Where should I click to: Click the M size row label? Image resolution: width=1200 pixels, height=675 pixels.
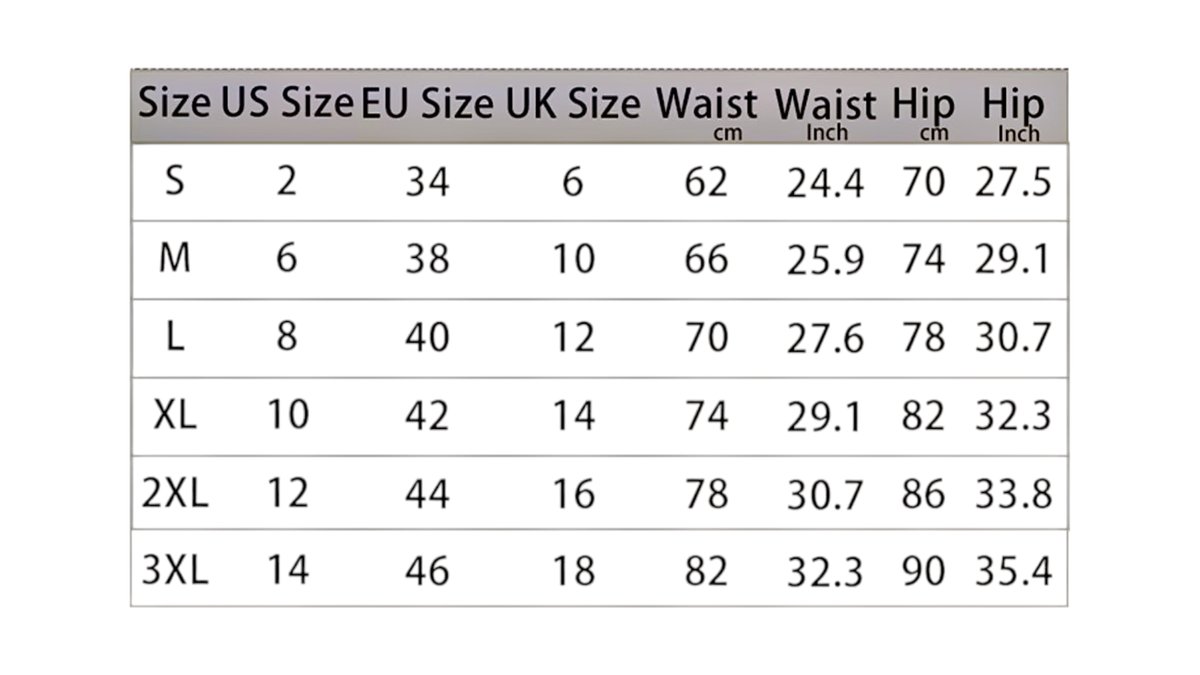click(x=175, y=260)
